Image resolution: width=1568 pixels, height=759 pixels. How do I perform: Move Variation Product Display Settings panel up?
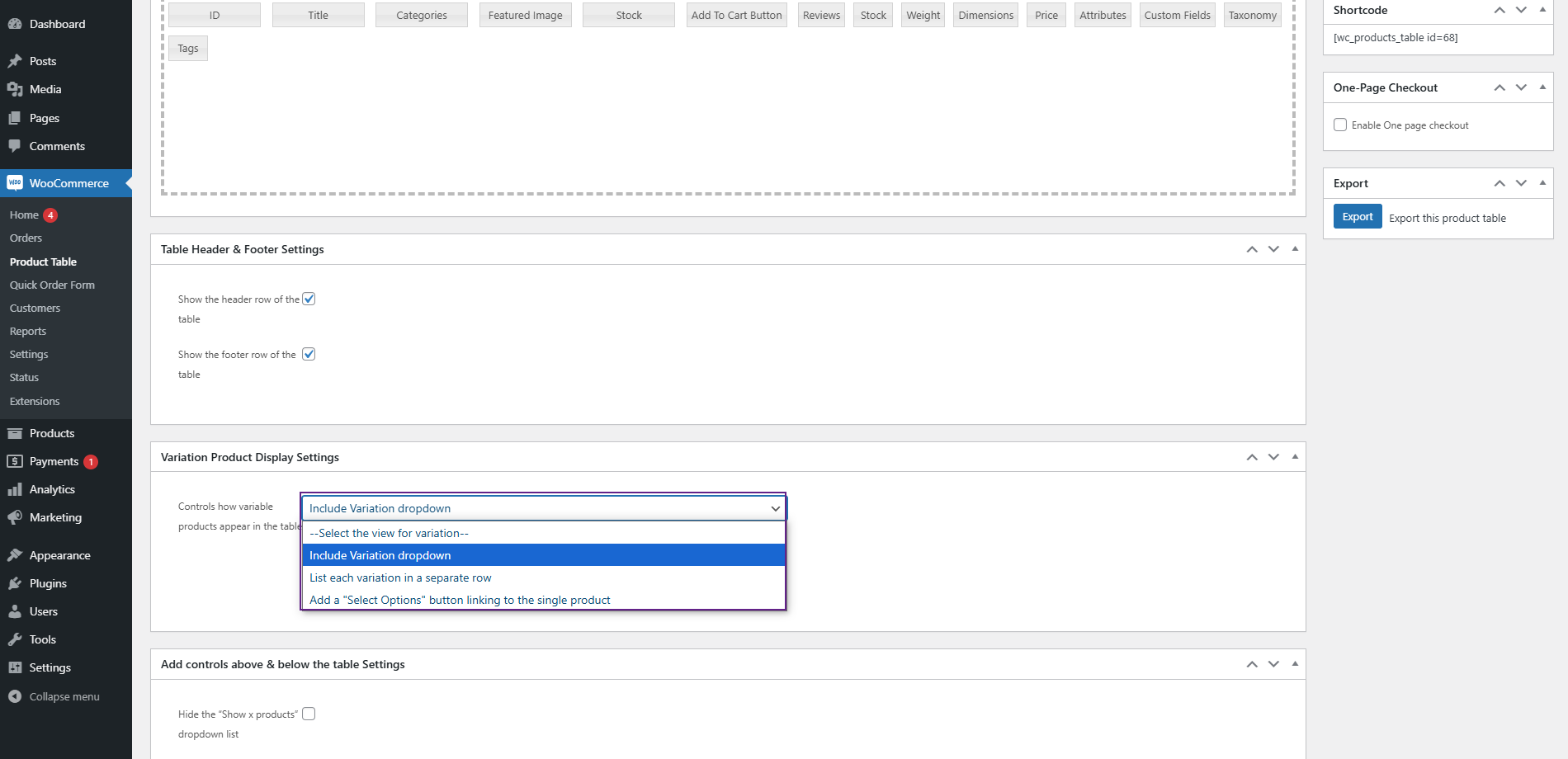[x=1252, y=457]
